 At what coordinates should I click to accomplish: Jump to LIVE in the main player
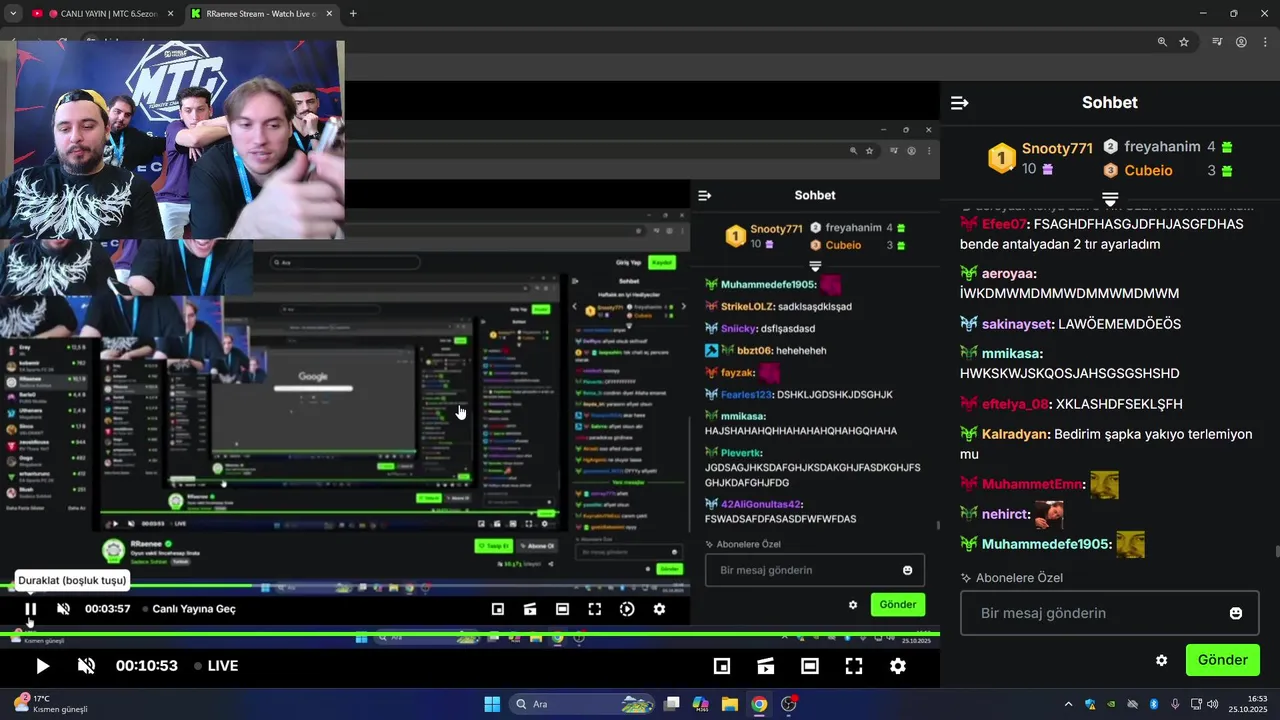216,666
